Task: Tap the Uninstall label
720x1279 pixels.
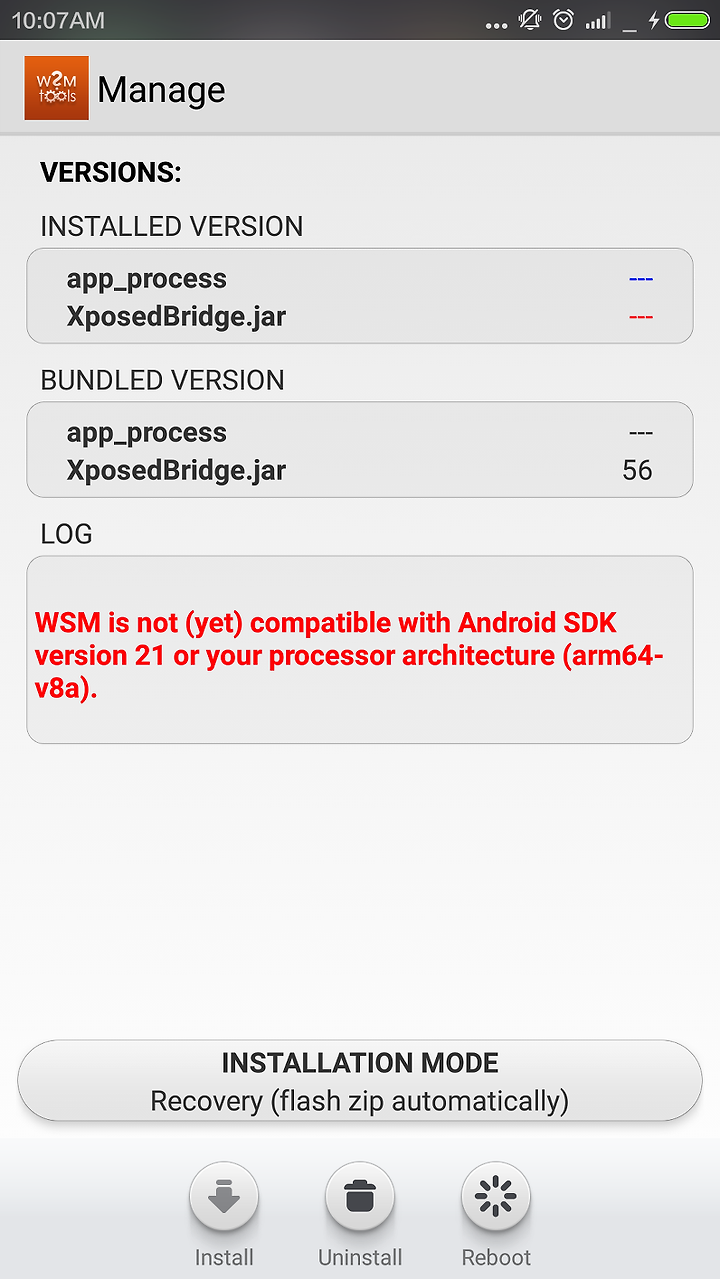Action: tap(360, 1257)
